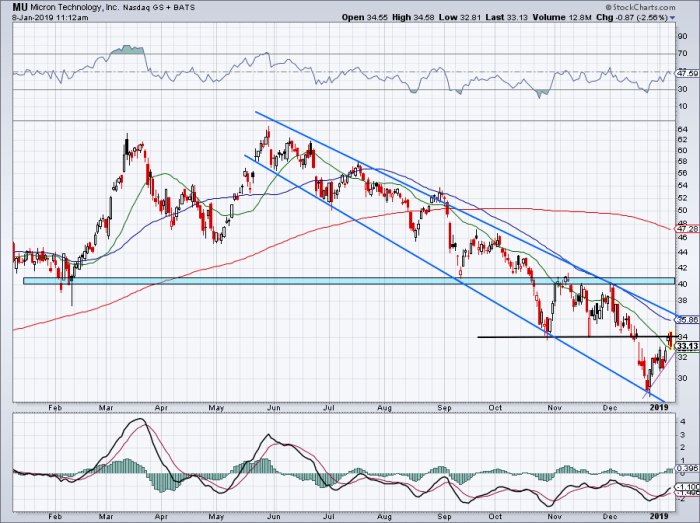Open the dropdown arrow beside Chg value
The height and width of the screenshot is (523, 700).
[x=672, y=18]
